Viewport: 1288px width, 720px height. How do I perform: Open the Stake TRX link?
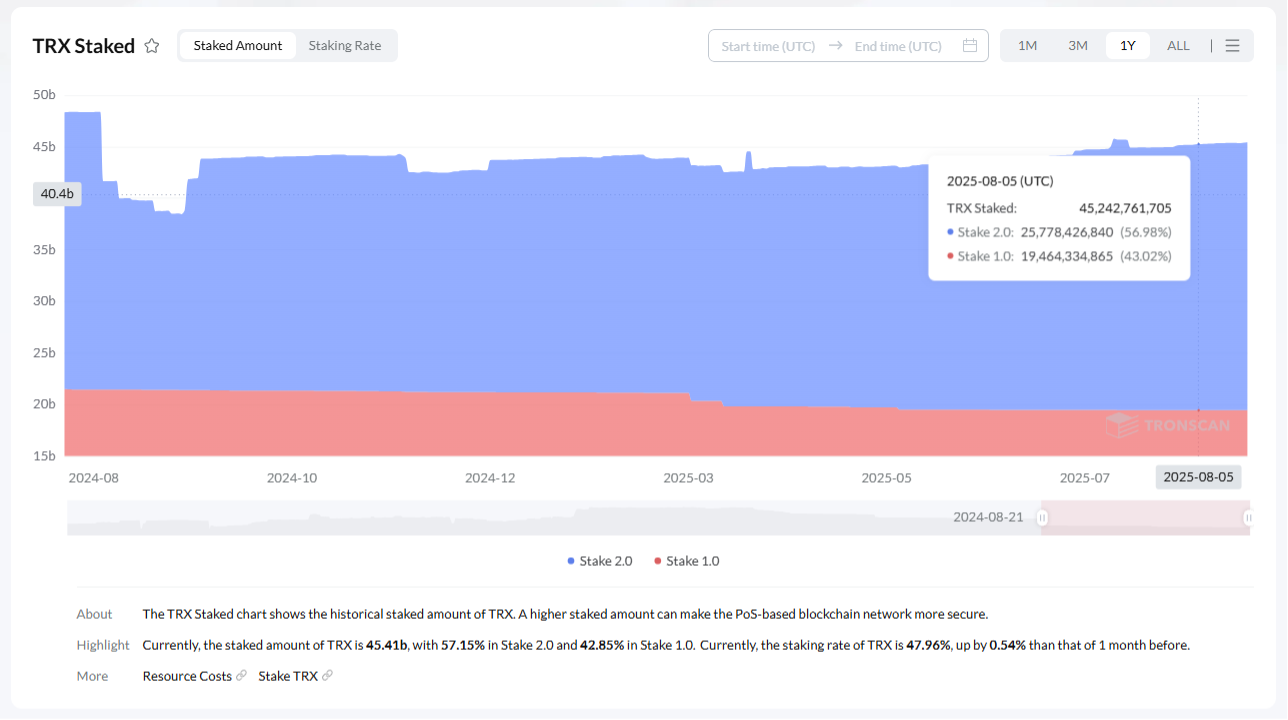[288, 676]
